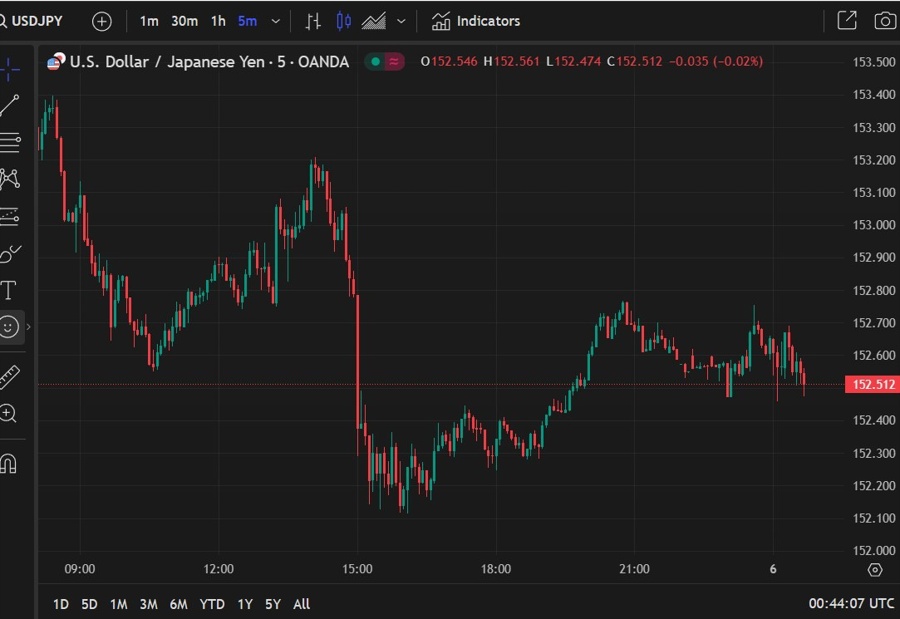Select the forecasting and measurement tool
This screenshot has width=900, height=619.
tap(10, 216)
